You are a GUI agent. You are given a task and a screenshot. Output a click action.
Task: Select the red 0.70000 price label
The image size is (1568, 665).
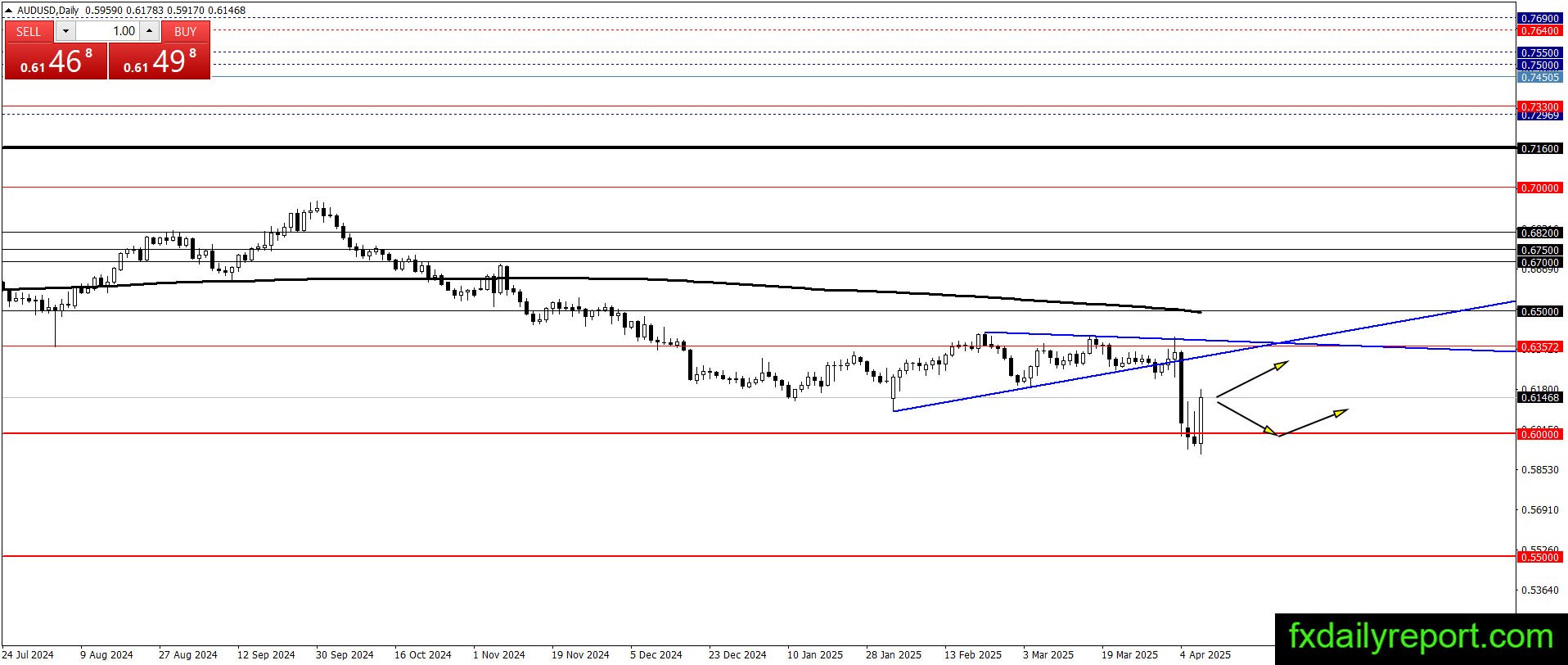click(1539, 188)
